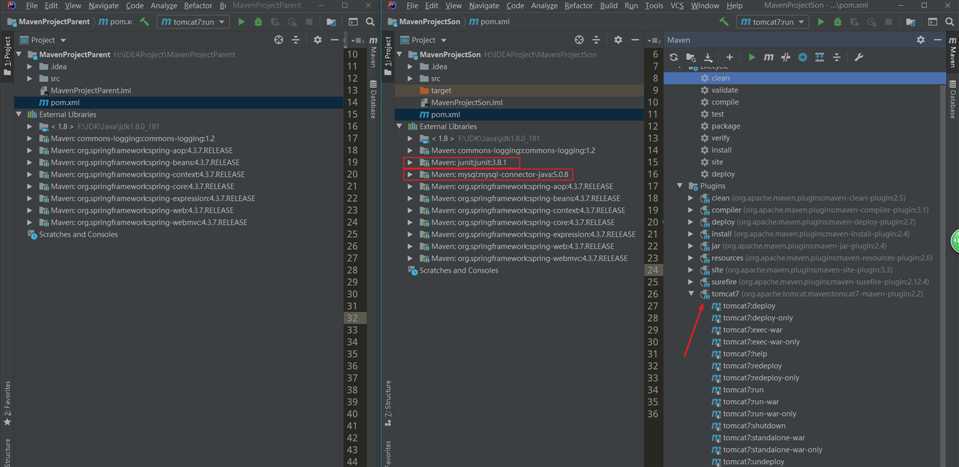Collapse the tomcat7 plugin node
The image size is (959, 467).
click(691, 294)
